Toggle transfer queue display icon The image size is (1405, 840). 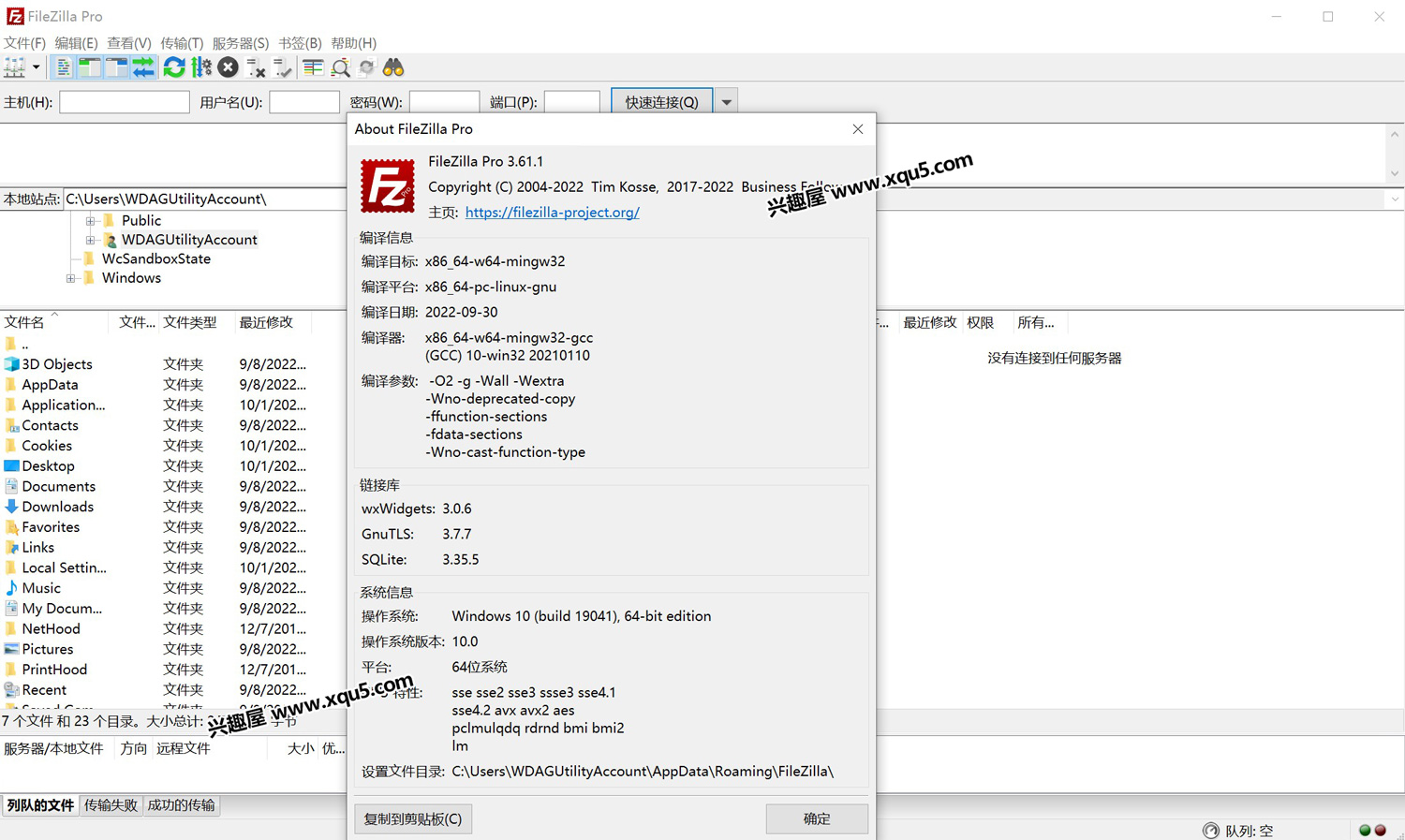(x=143, y=67)
